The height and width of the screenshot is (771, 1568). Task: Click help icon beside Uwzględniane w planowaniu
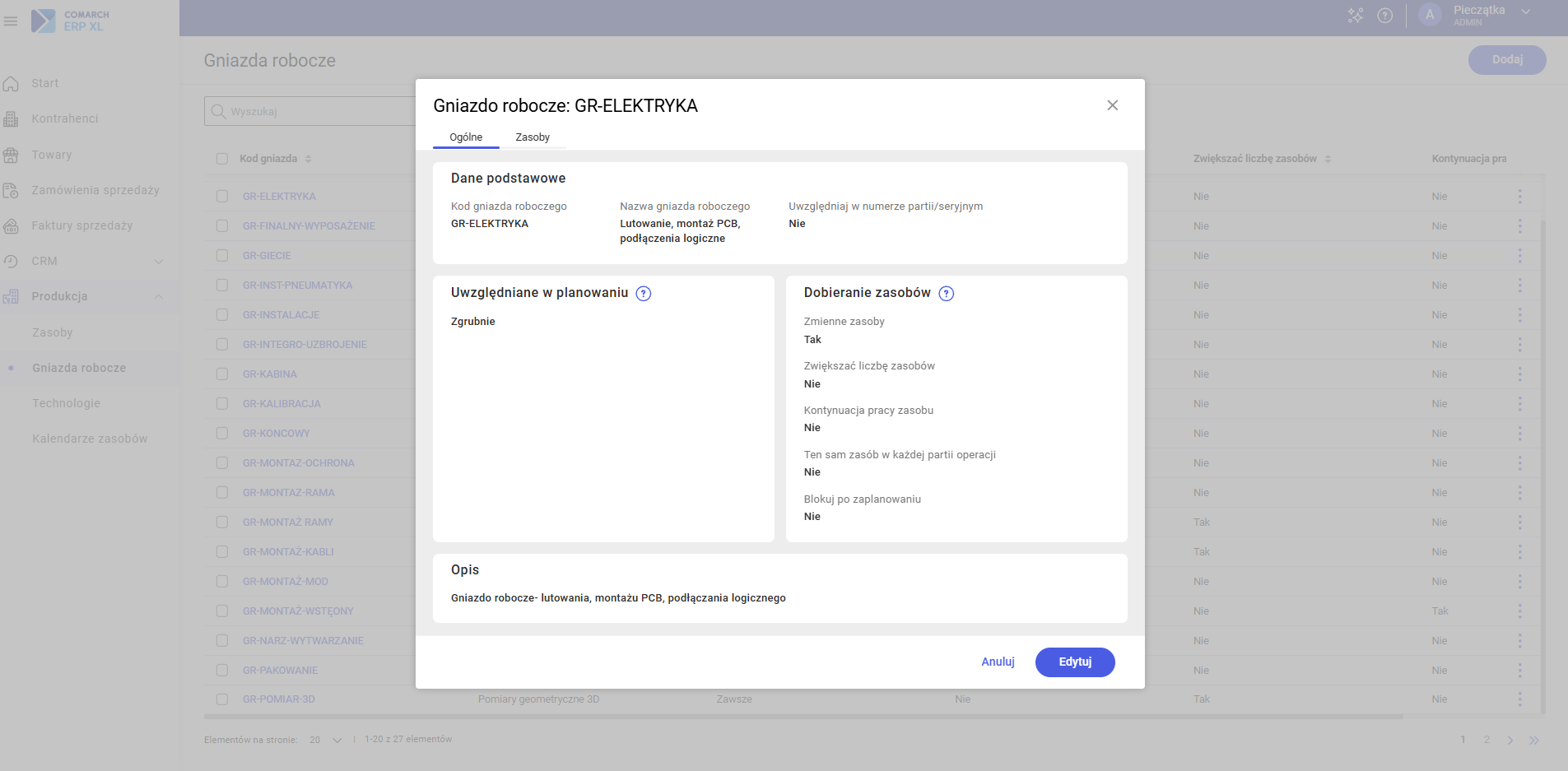[644, 294]
